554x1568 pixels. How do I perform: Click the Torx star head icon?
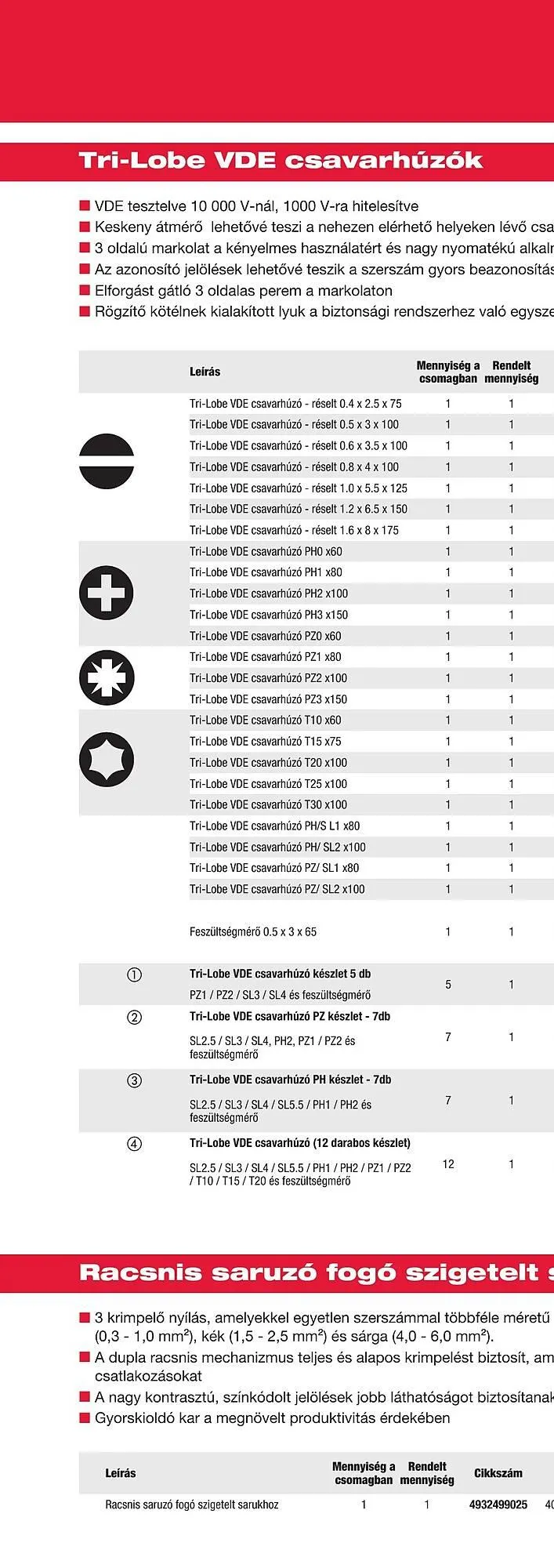coord(107,760)
